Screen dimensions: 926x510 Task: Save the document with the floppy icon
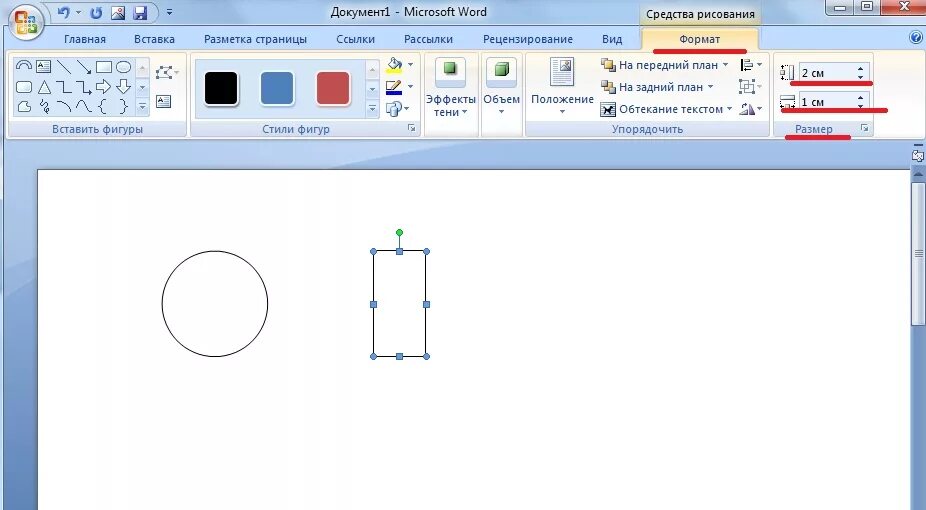tap(140, 12)
